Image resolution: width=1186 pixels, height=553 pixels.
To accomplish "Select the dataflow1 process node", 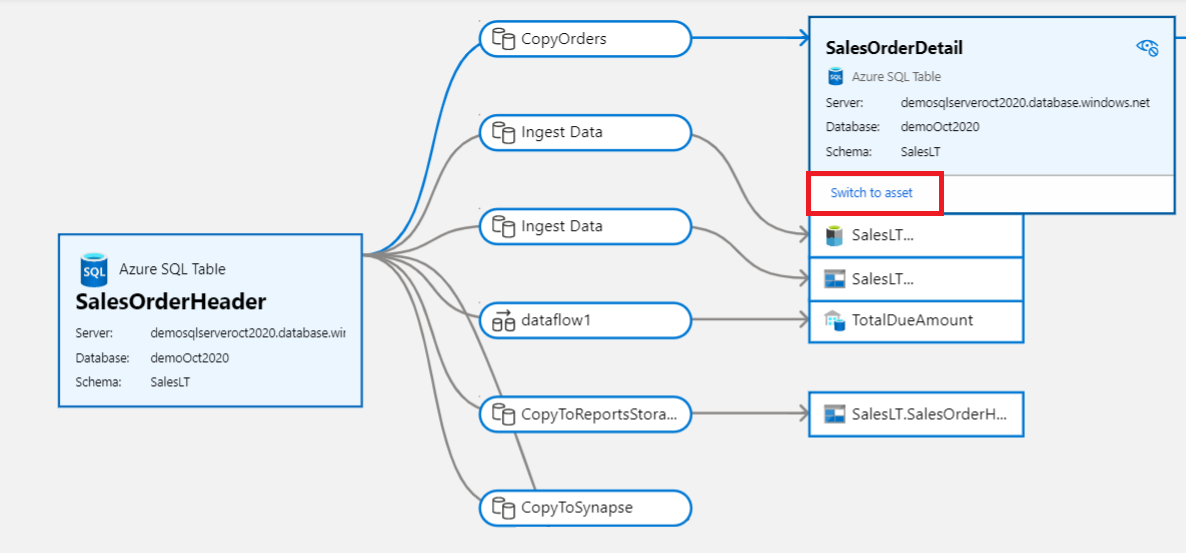I will click(585, 320).
